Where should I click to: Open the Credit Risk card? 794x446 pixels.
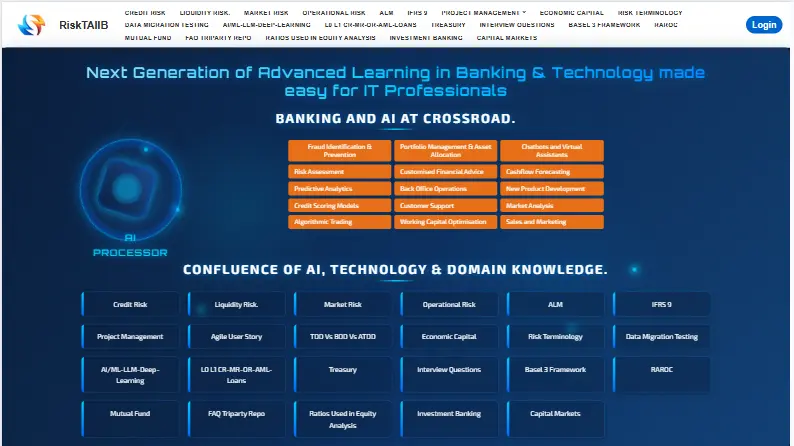(x=130, y=304)
